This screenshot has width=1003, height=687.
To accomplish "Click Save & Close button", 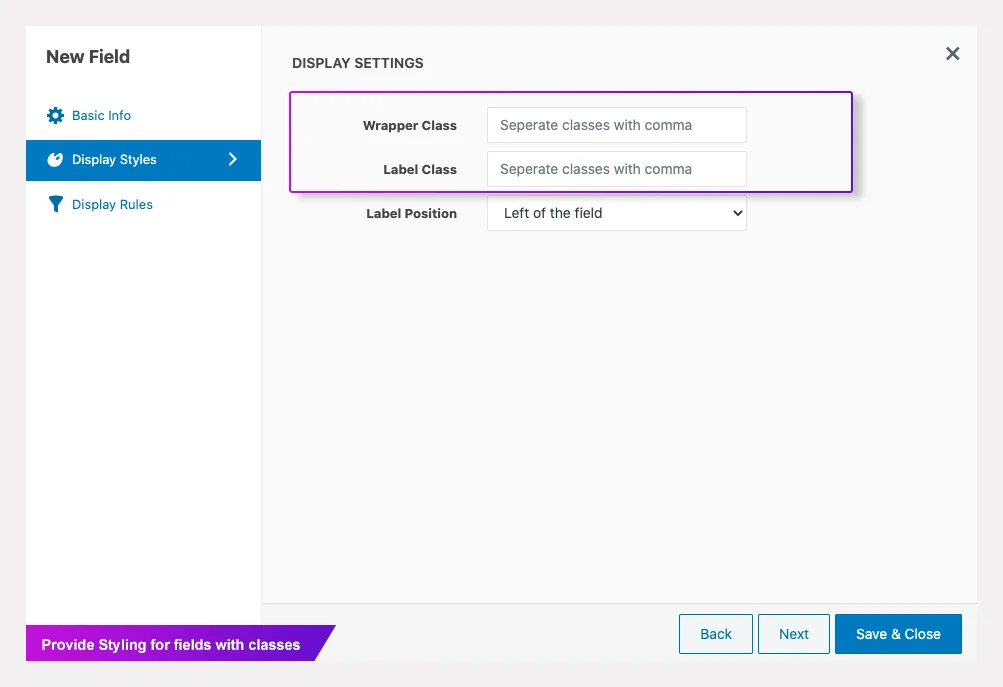I will tap(898, 634).
